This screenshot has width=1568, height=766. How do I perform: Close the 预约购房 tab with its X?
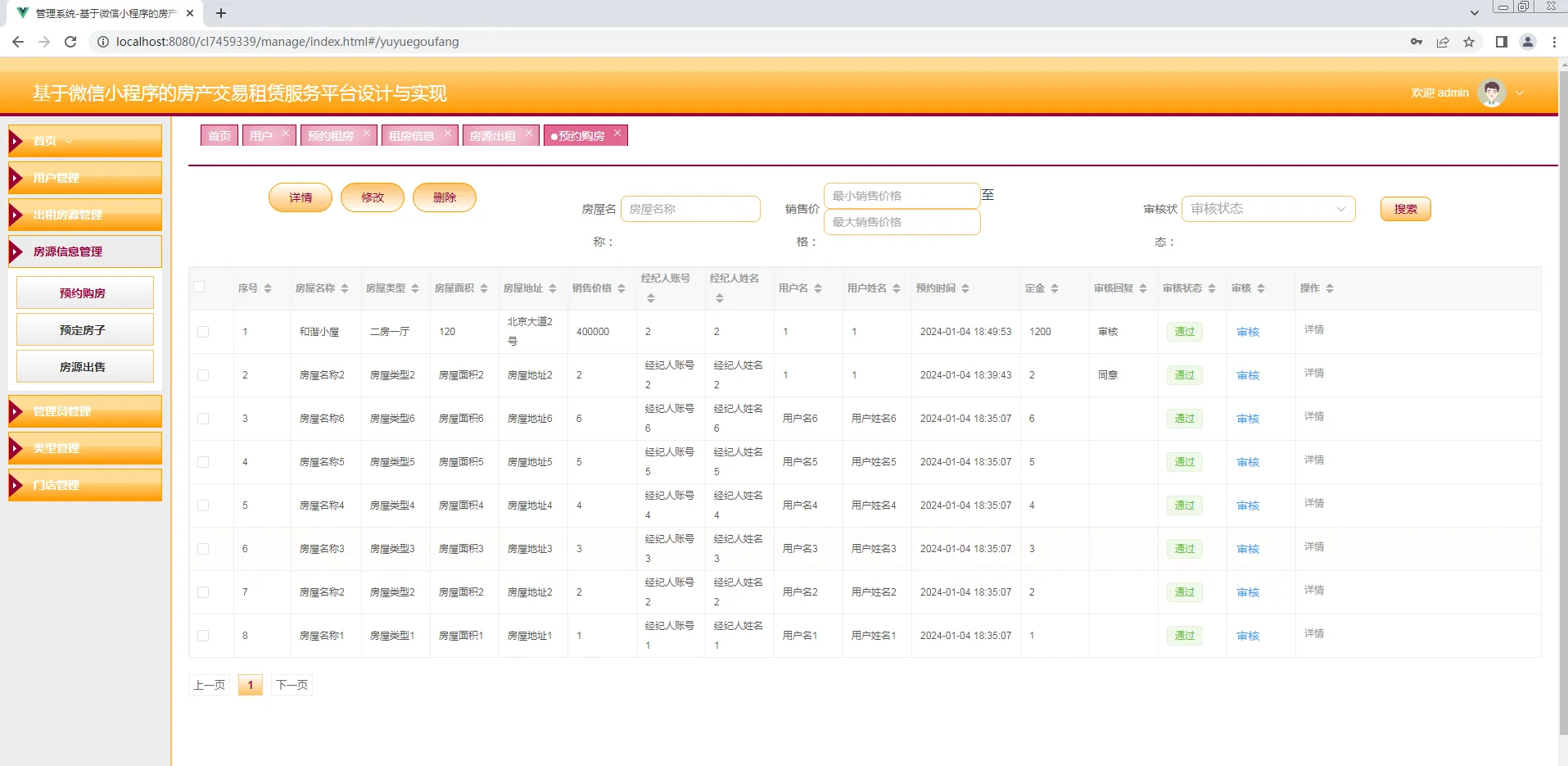click(x=617, y=133)
